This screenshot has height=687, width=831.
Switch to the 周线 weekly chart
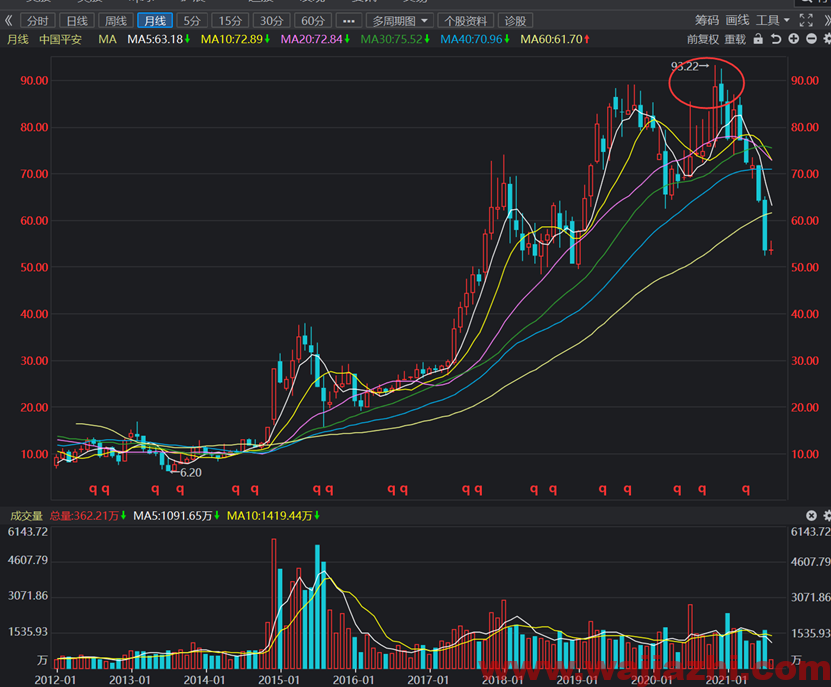coord(116,21)
